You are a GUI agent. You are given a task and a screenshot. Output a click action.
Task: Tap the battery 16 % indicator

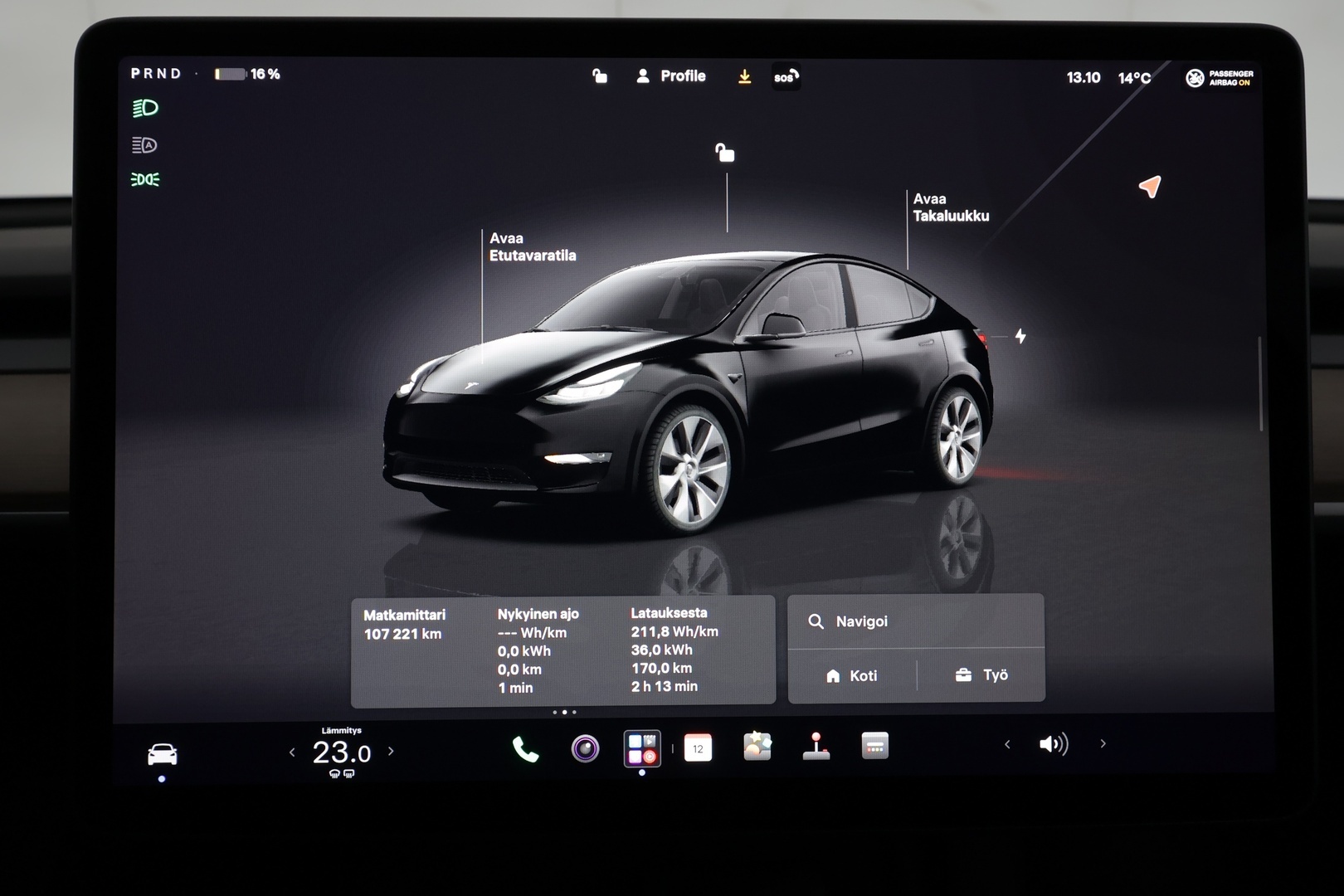point(247,74)
